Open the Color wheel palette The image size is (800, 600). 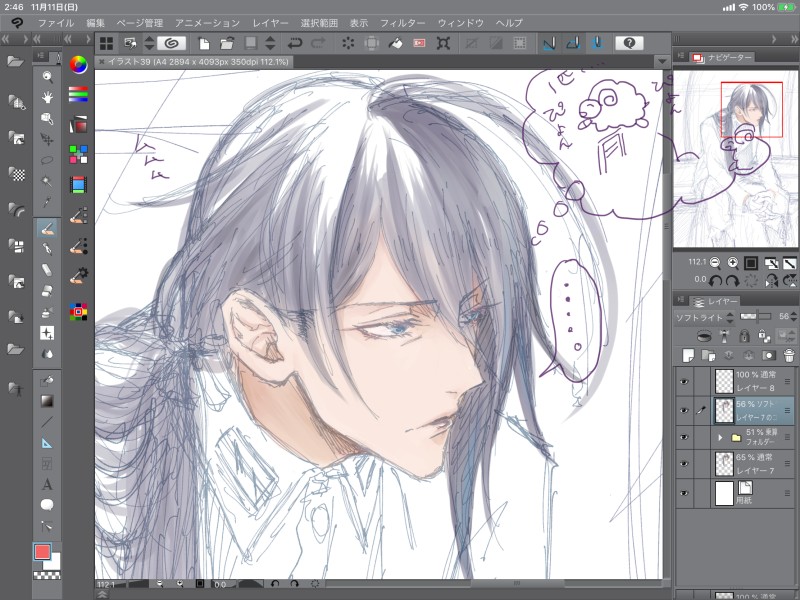[79, 65]
